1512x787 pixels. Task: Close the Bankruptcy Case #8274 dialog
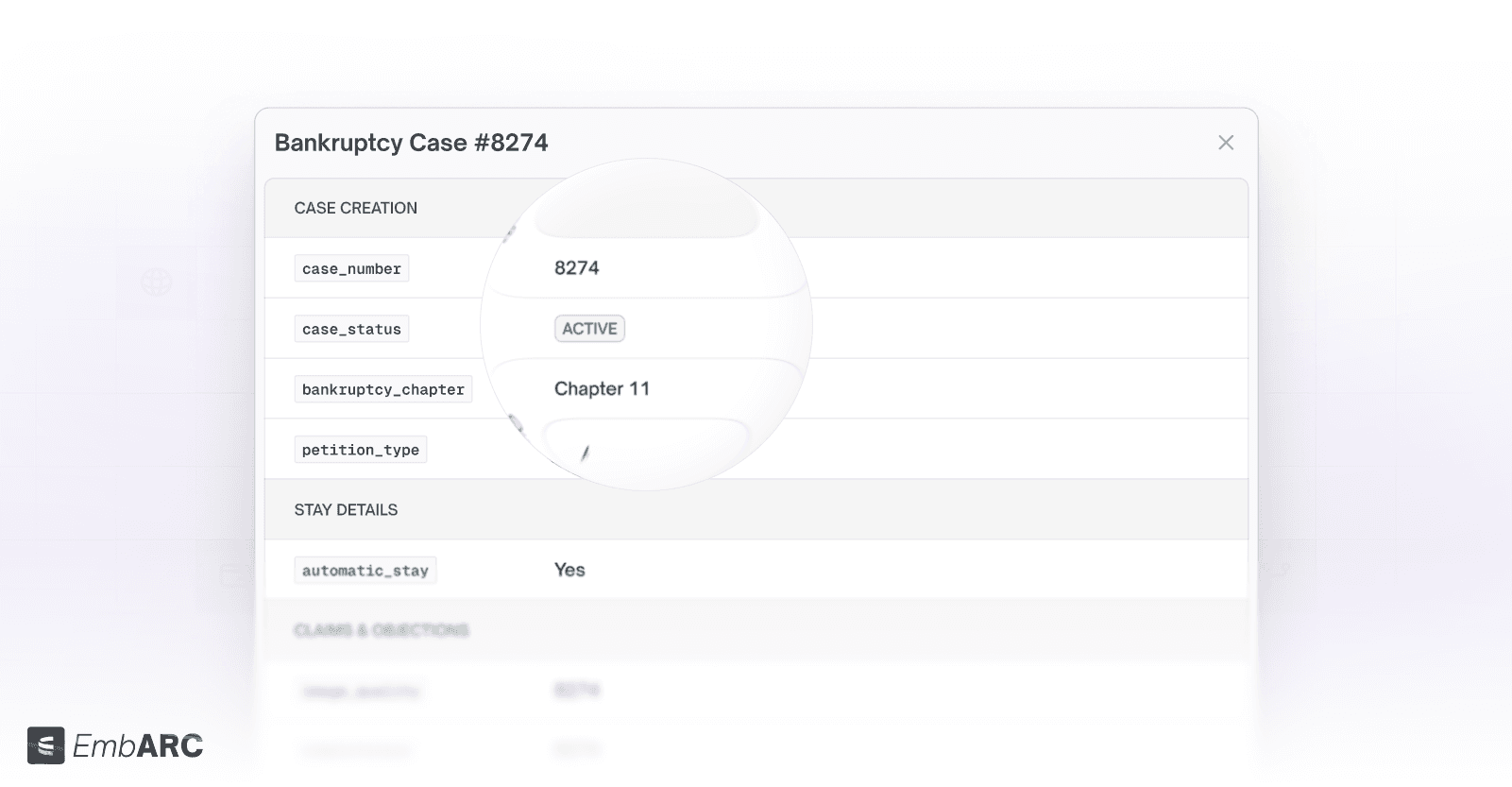click(x=1226, y=143)
